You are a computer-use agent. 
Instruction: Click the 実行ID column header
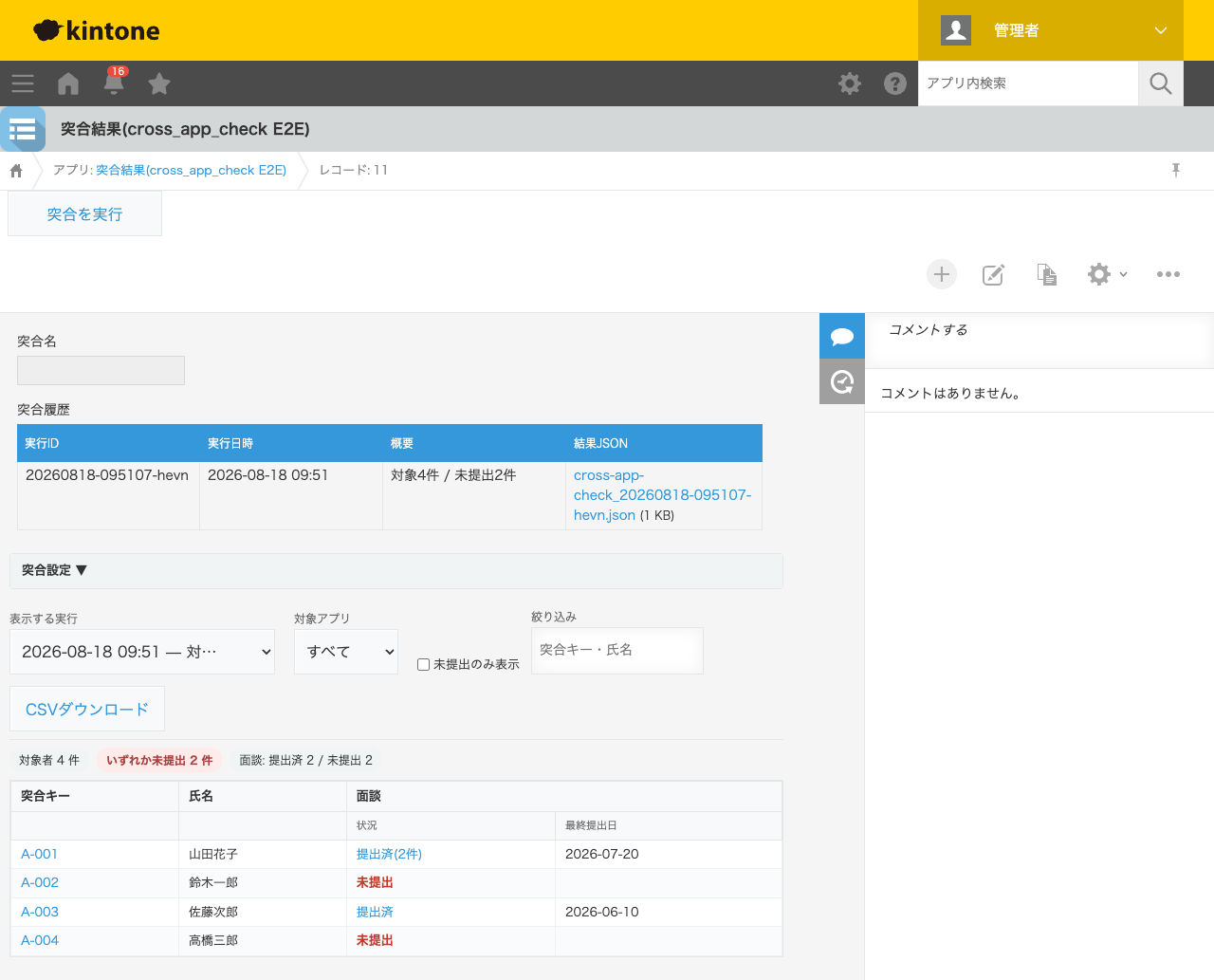tap(108, 443)
